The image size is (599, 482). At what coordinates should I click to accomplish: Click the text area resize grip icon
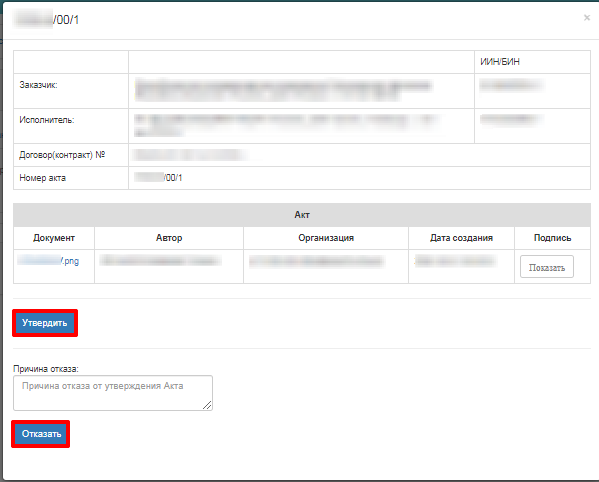[x=207, y=405]
